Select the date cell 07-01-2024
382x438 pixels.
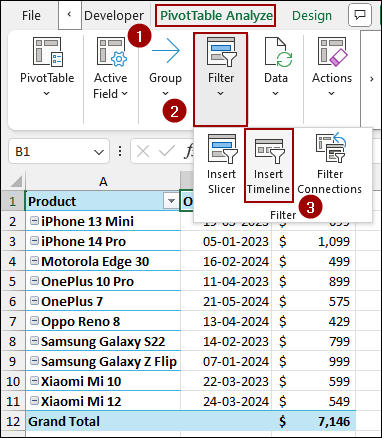coord(226,361)
